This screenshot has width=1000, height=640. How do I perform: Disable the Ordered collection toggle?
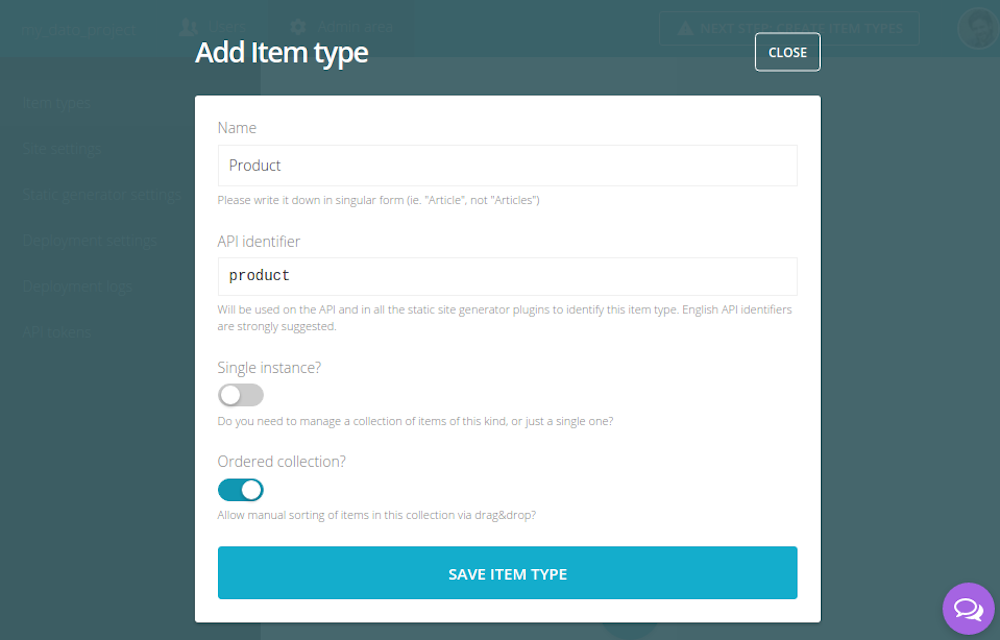[240, 489]
